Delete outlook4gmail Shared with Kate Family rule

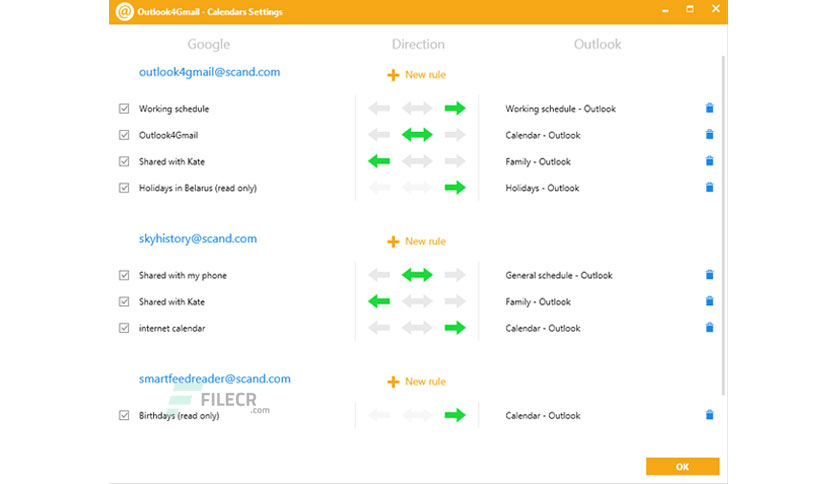pos(709,160)
